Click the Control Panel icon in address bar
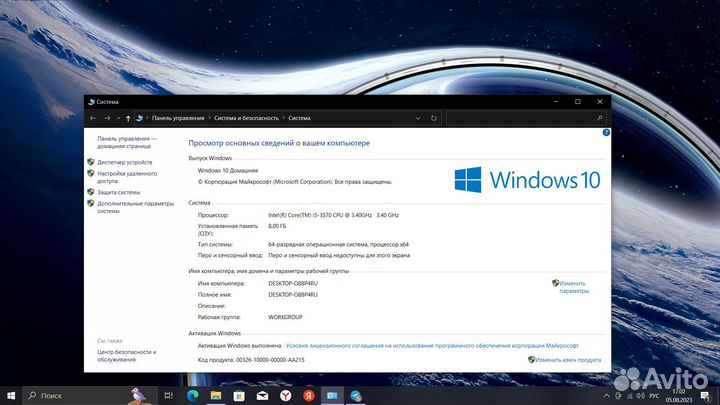 140,118
